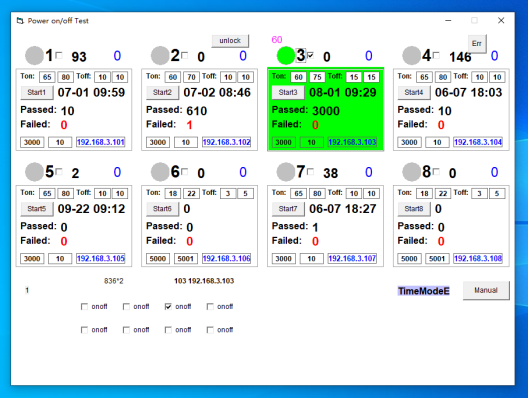The image size is (528, 399).
Task: Enable the checkbox beside channel 1
Action: tap(59, 55)
